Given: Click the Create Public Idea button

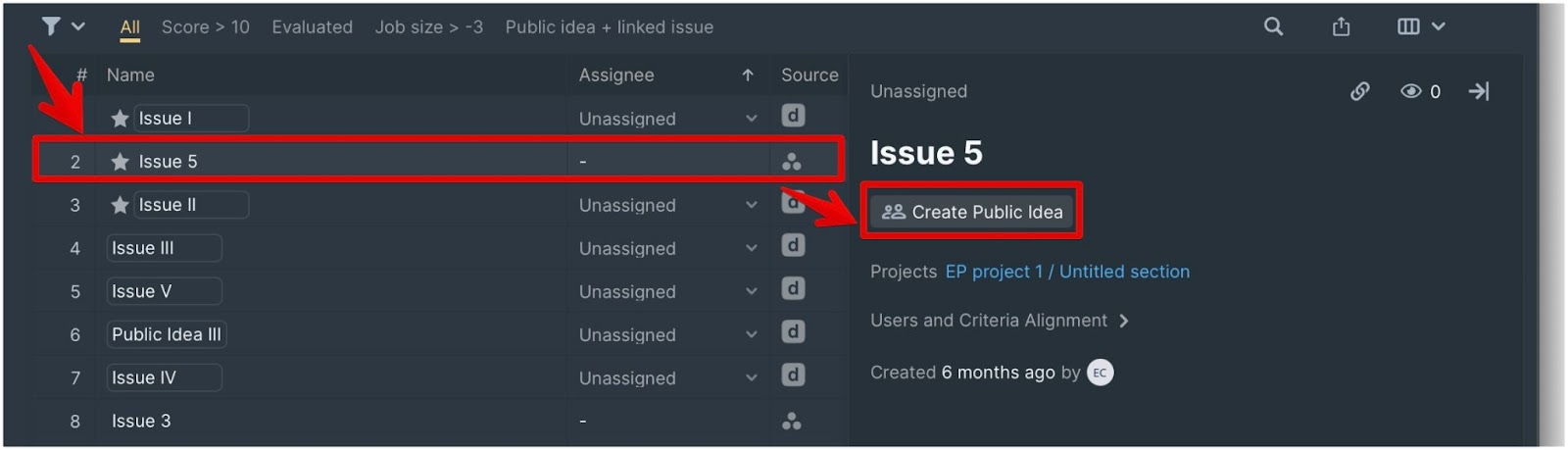Looking at the screenshot, I should [971, 212].
